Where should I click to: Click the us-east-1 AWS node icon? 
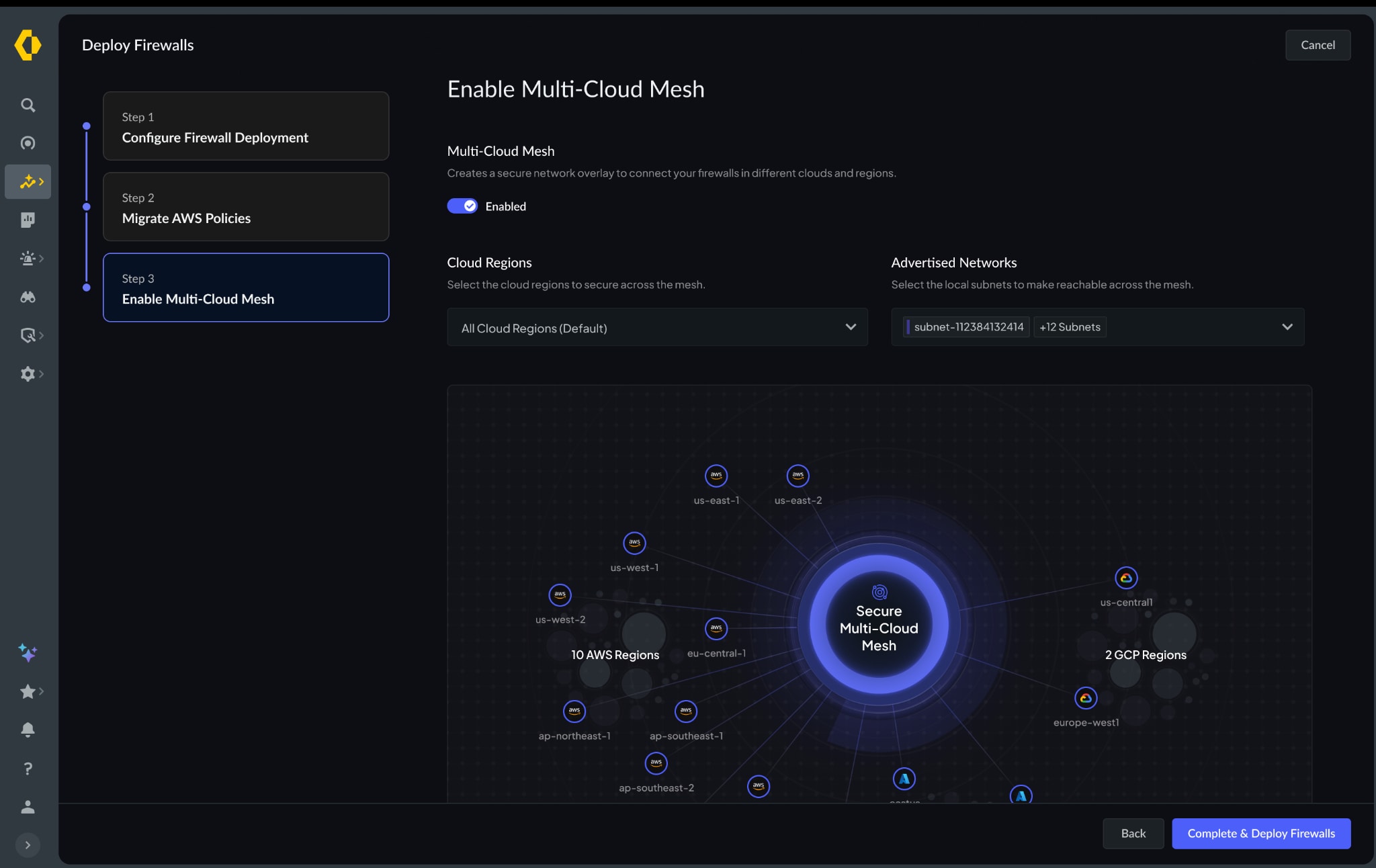[x=716, y=476]
